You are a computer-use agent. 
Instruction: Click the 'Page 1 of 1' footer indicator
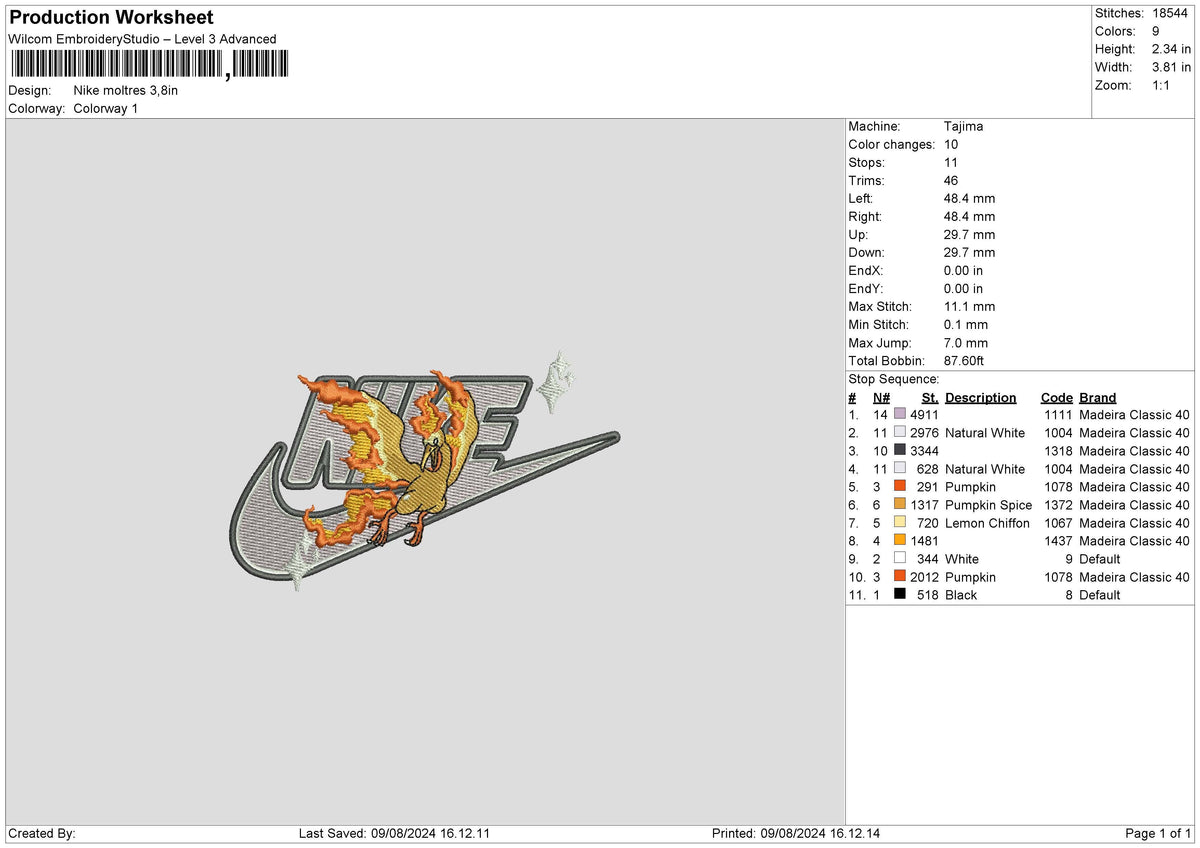click(x=1158, y=833)
